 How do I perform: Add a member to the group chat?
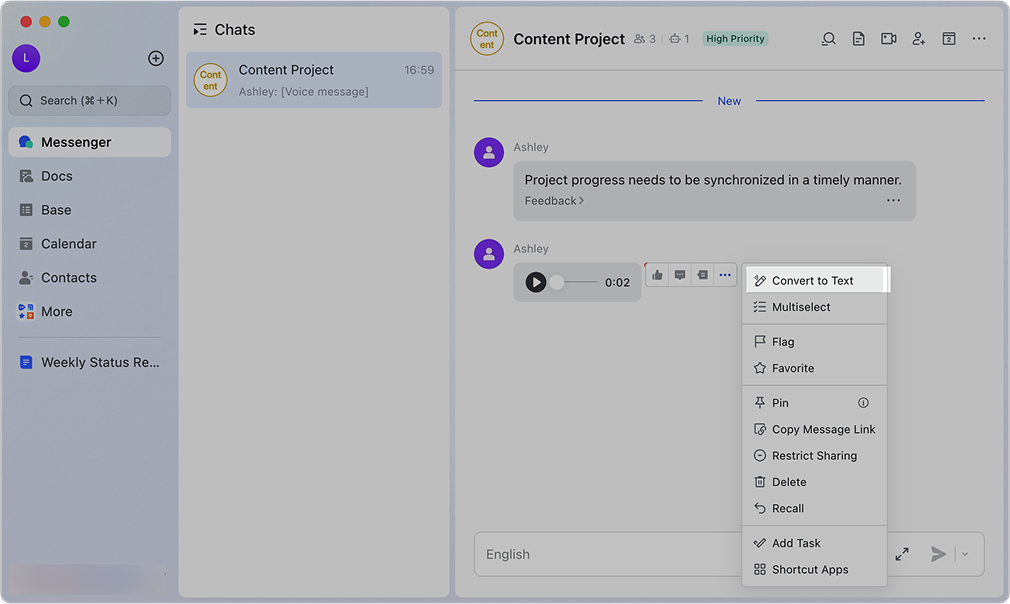[x=918, y=39]
